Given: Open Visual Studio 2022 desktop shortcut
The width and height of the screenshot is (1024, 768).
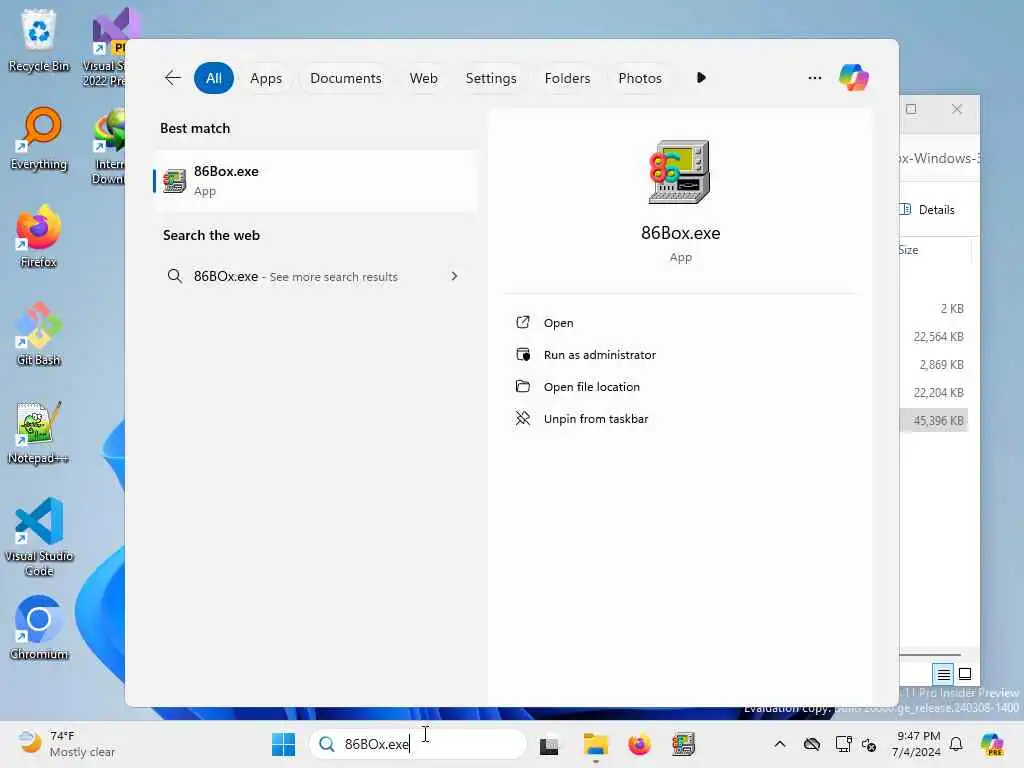Looking at the screenshot, I should 108,47.
